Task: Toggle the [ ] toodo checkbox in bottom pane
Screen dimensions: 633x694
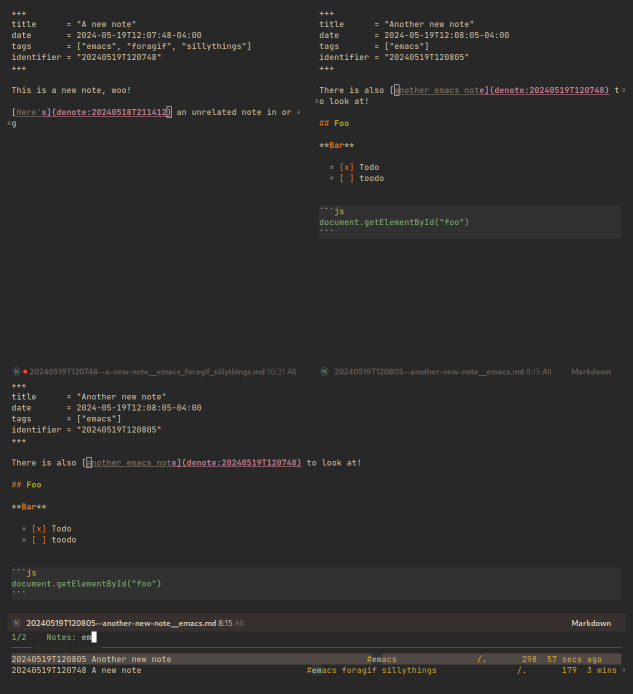Action: (39, 540)
